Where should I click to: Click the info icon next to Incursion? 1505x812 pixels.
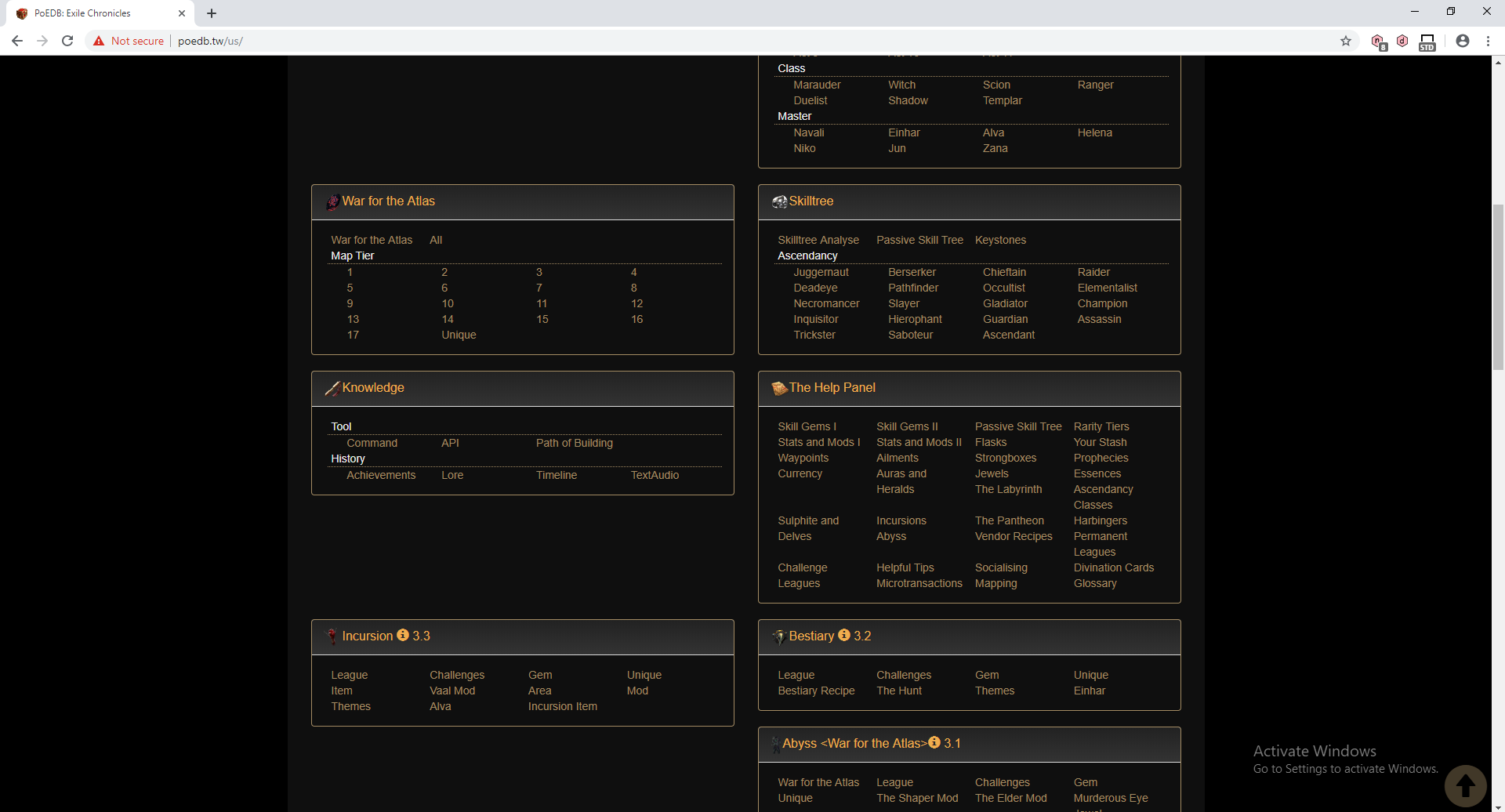(403, 635)
